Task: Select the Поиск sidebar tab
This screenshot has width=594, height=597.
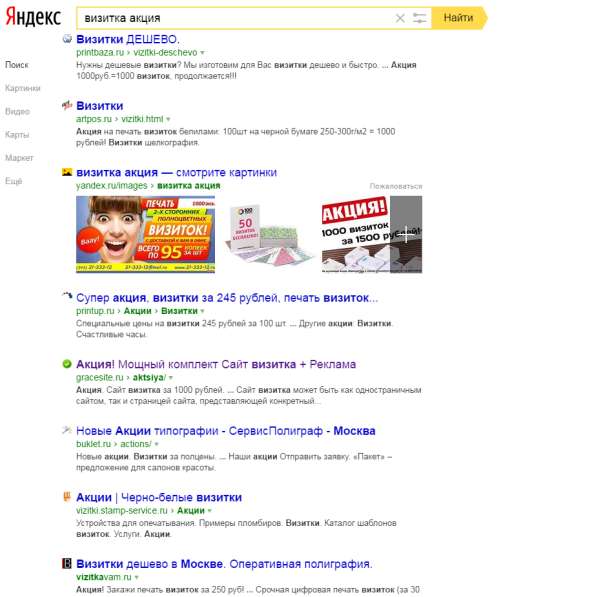Action: point(17,65)
